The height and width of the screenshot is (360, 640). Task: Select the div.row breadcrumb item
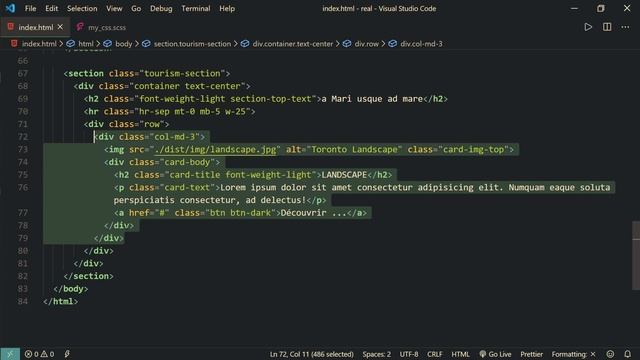(367, 44)
